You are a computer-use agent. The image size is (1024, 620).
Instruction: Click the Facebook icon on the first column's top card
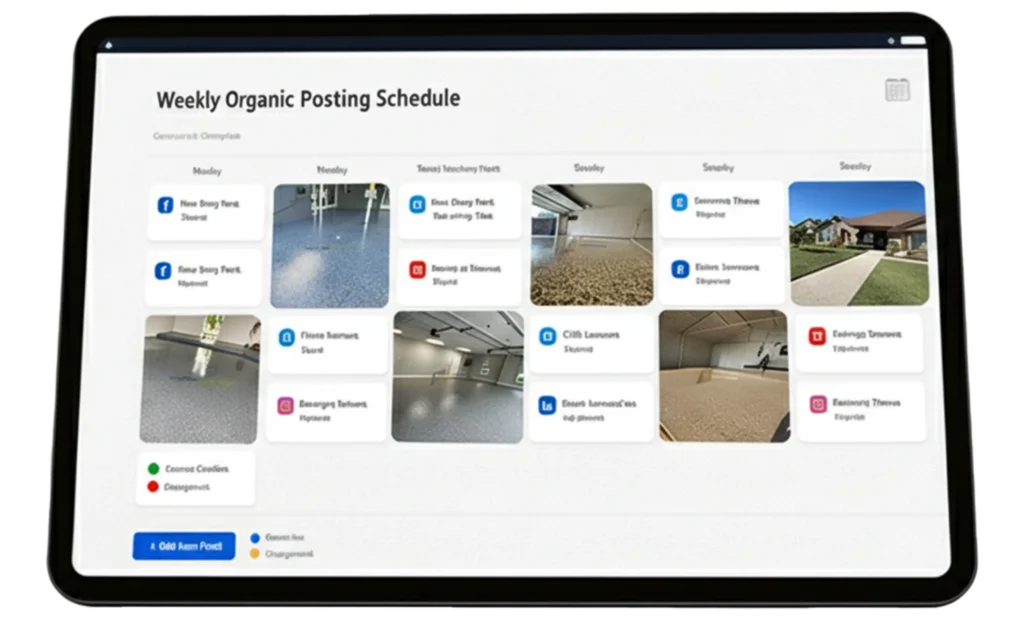pyautogui.click(x=165, y=206)
